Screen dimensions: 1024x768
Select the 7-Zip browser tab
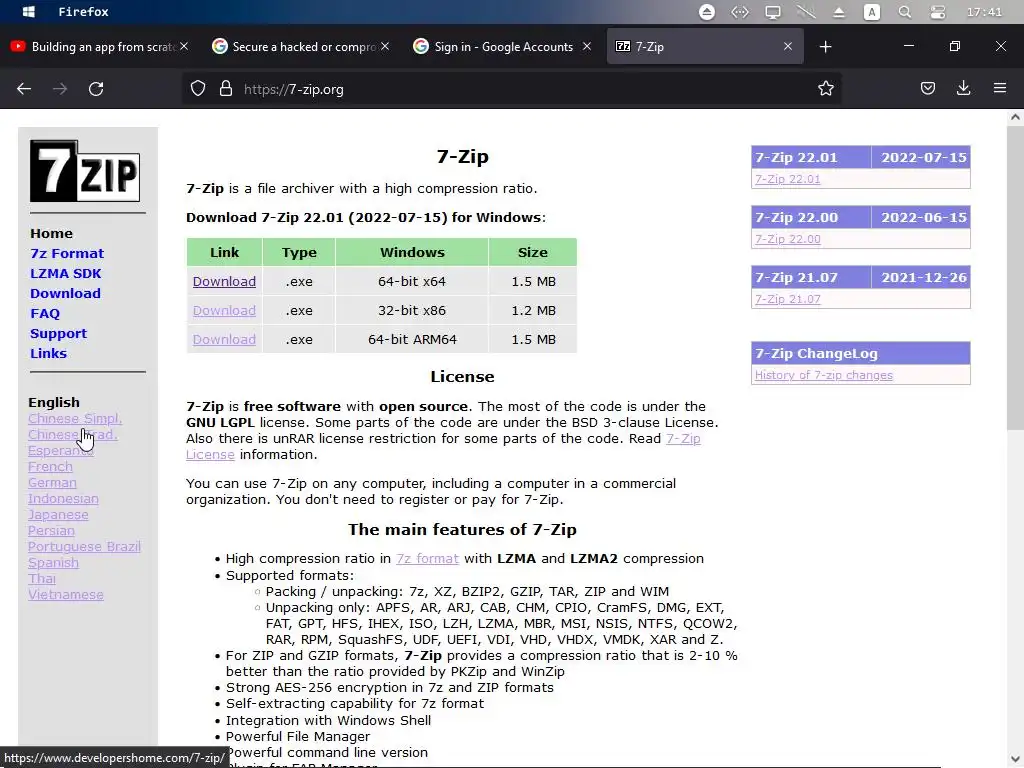tap(705, 46)
